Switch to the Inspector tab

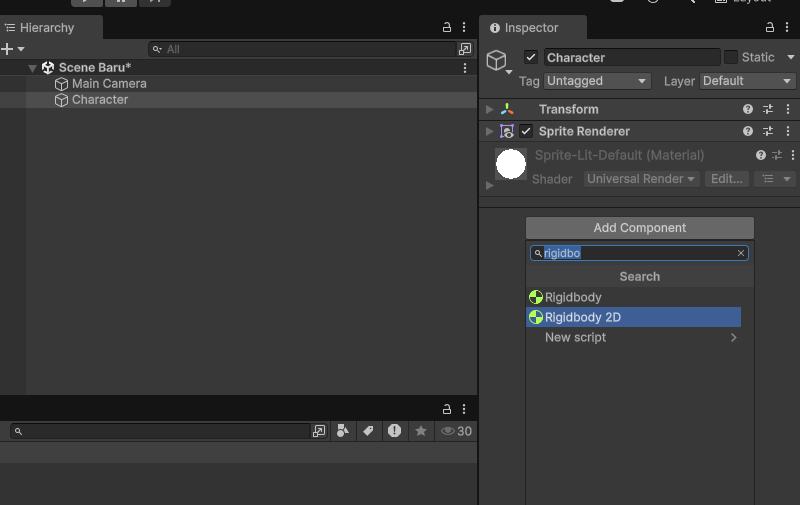point(531,28)
